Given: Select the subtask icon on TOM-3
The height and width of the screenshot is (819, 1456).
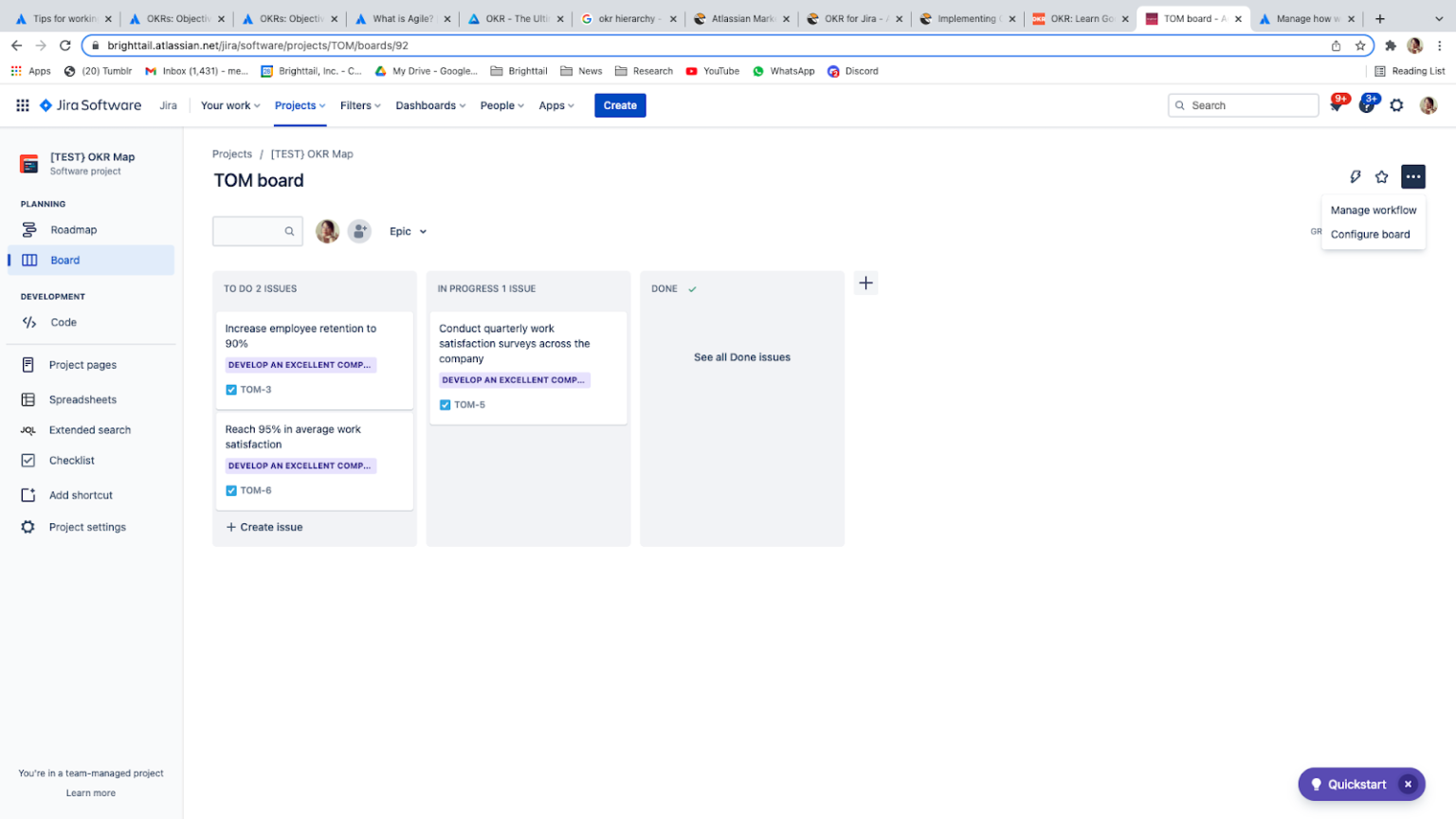Looking at the screenshot, I should click(230, 389).
